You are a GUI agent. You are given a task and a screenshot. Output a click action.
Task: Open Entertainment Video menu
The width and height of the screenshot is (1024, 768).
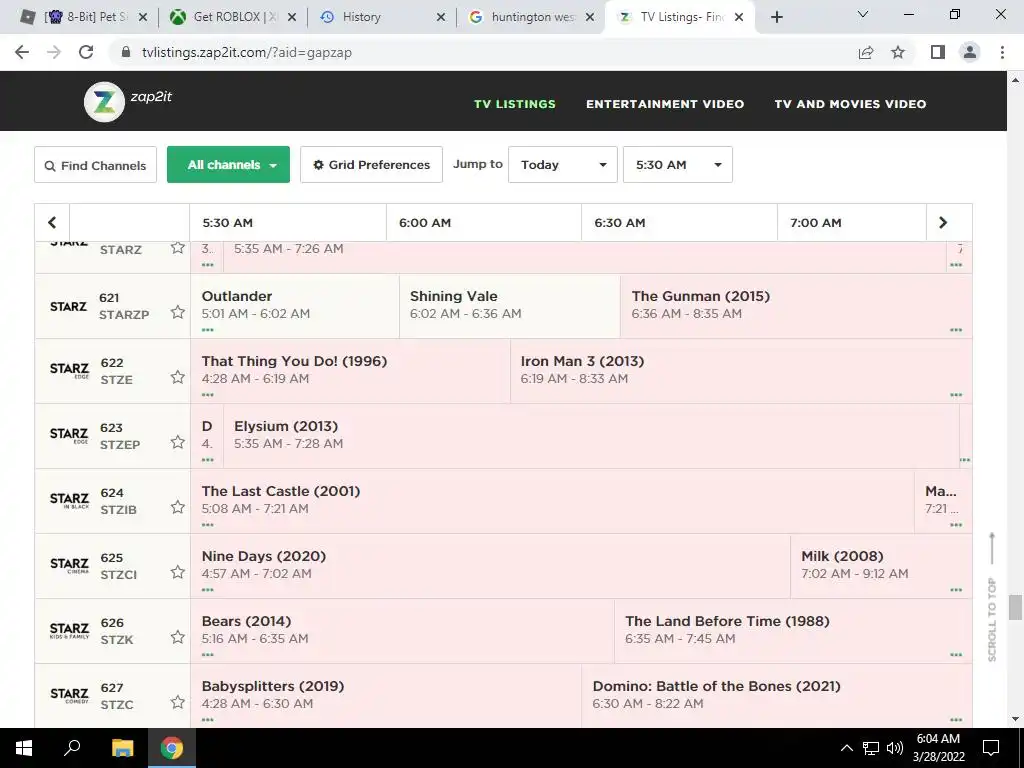(x=665, y=104)
